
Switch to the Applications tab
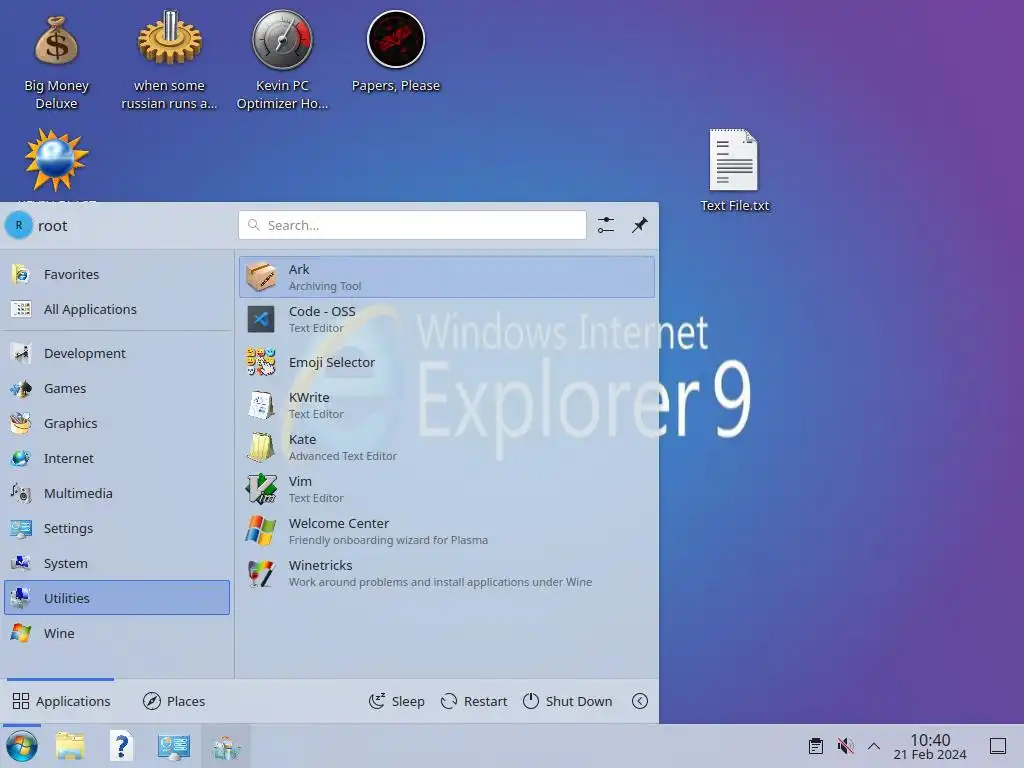[x=61, y=701]
